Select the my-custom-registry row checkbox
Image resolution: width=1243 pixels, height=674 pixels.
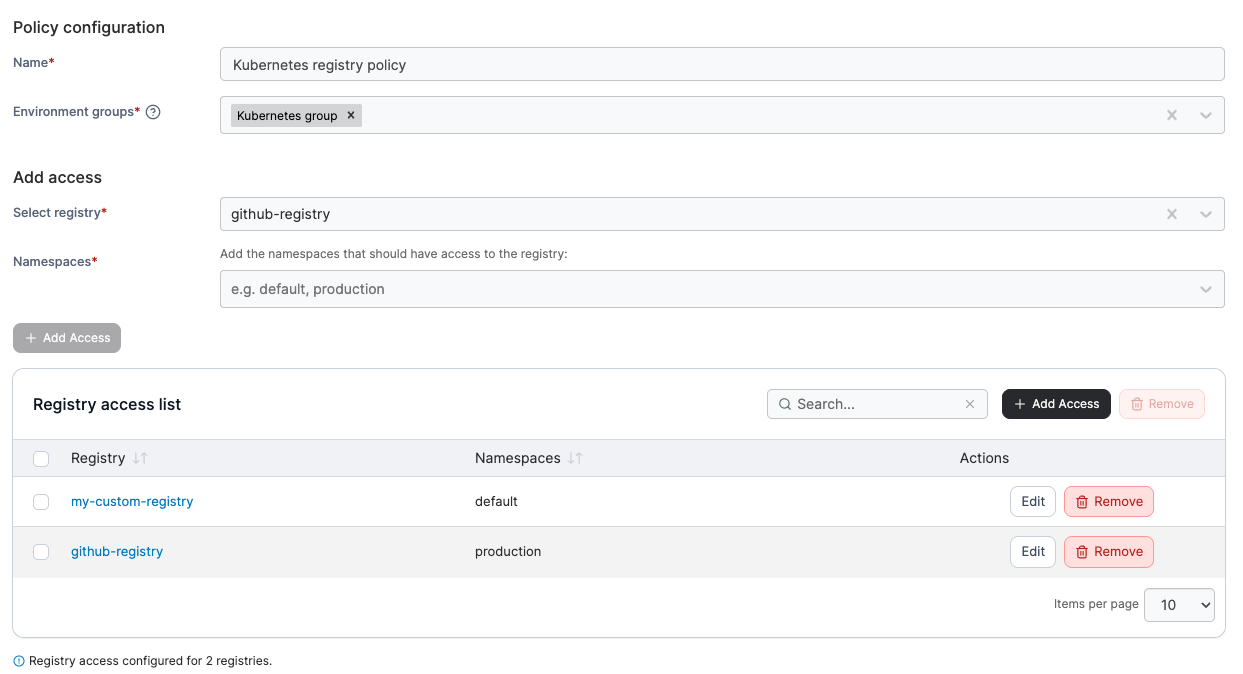click(41, 502)
